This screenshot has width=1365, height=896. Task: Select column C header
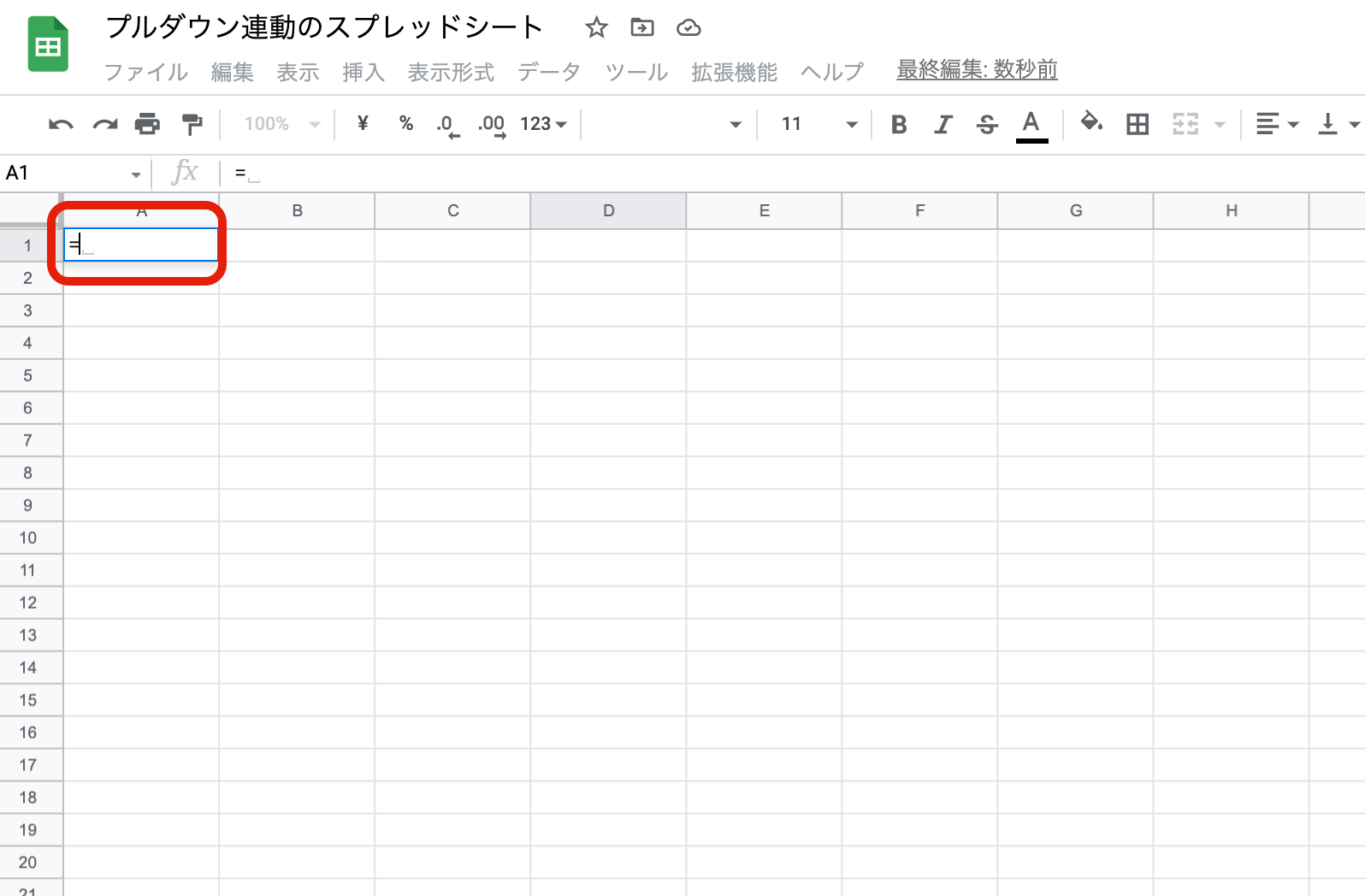point(452,210)
